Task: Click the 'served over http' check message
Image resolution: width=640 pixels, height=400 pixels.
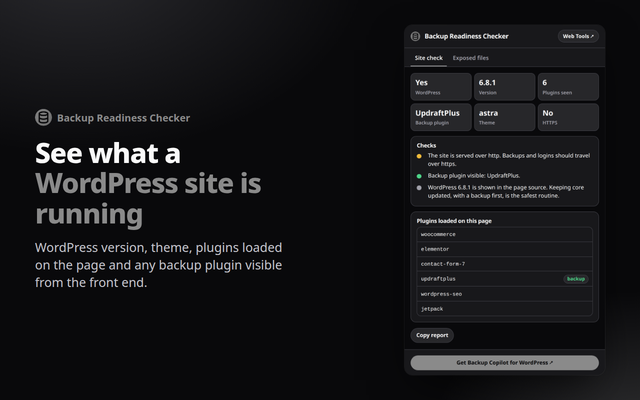Action: tap(509, 160)
